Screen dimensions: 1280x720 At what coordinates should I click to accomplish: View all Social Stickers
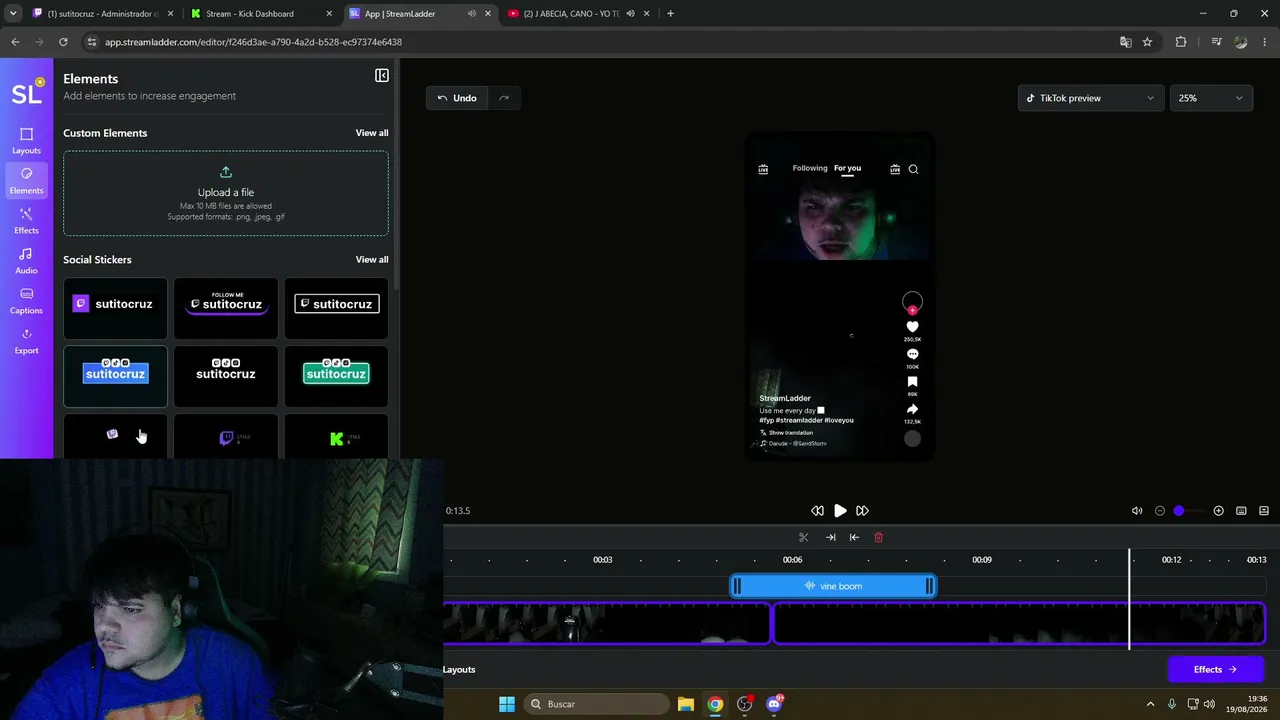coord(372,260)
